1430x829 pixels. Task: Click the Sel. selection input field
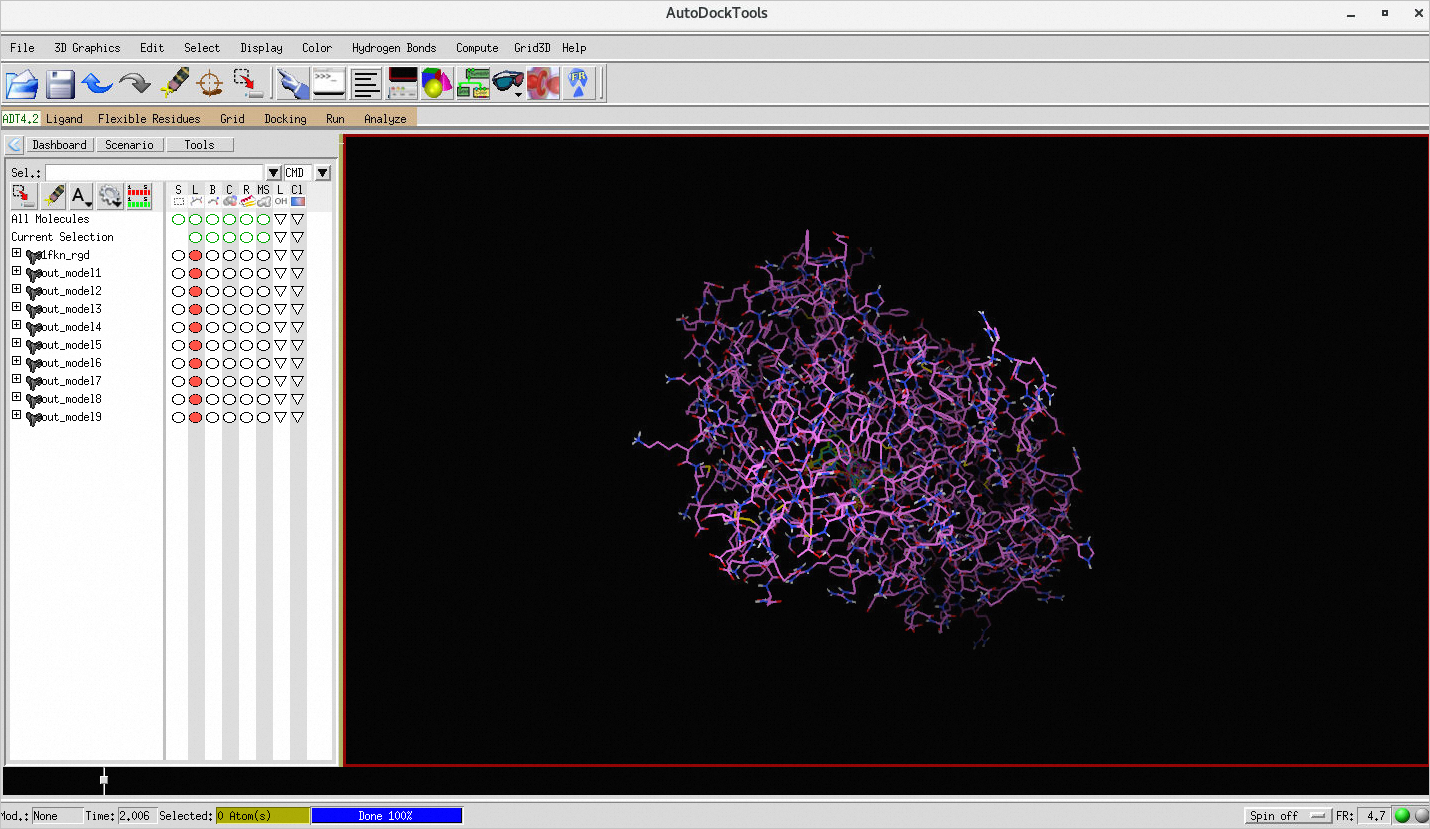(x=154, y=173)
